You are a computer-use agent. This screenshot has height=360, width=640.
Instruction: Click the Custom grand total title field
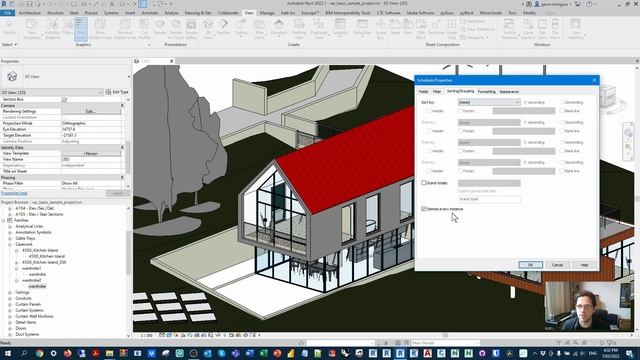pos(489,199)
